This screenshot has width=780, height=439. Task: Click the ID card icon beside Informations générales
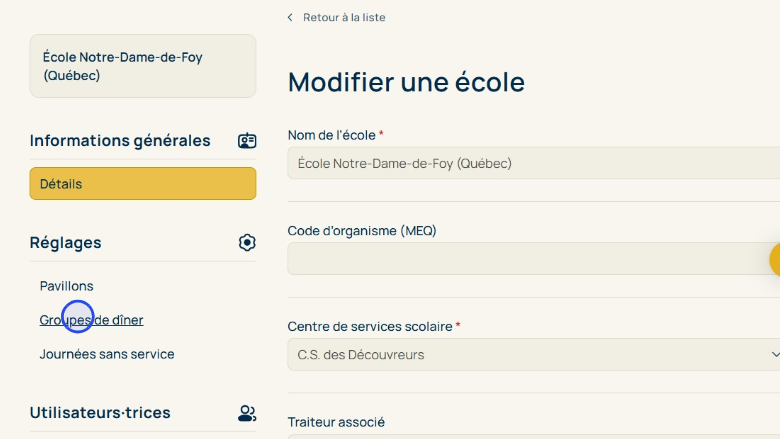(x=247, y=141)
